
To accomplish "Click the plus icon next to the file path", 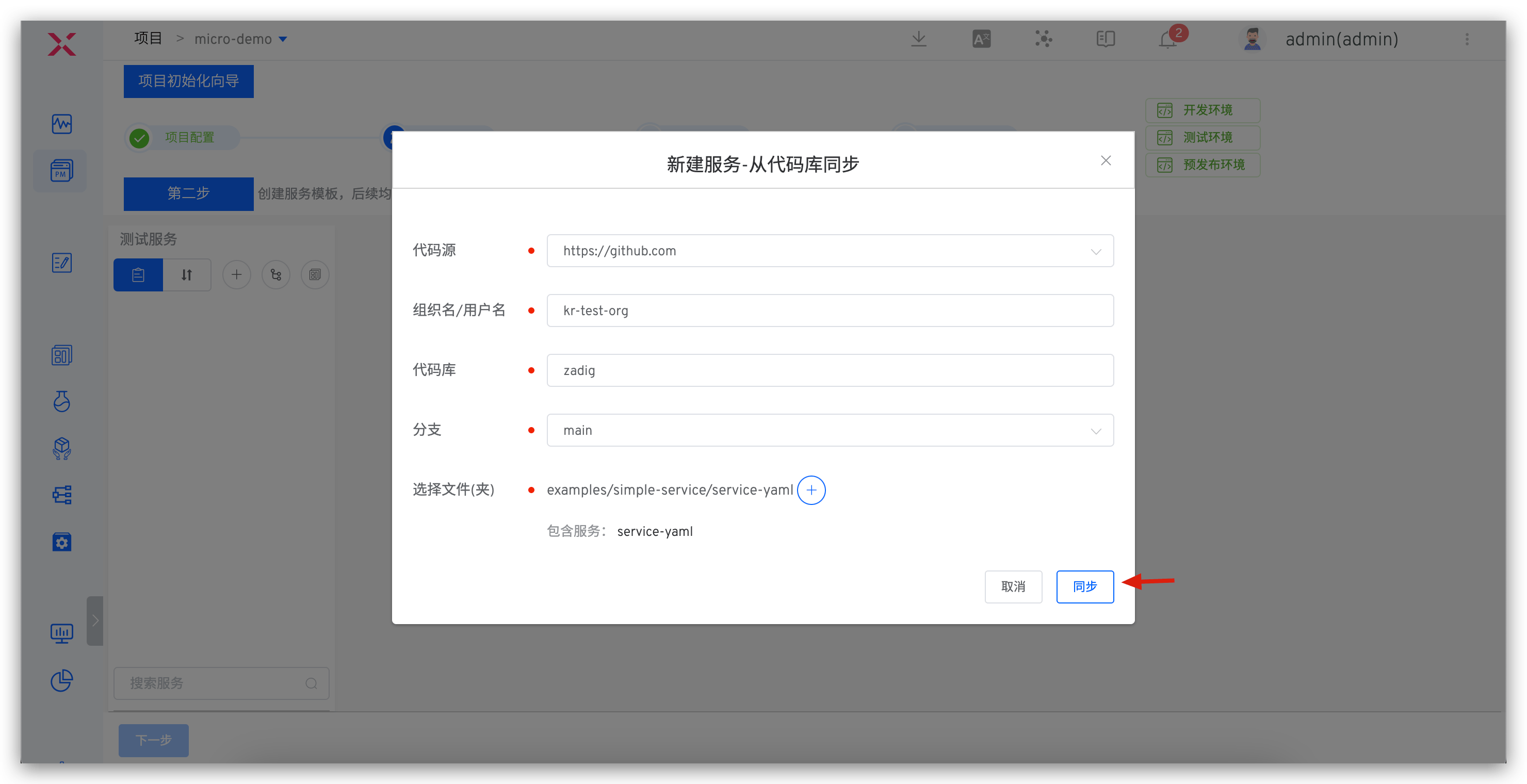I will [811, 490].
